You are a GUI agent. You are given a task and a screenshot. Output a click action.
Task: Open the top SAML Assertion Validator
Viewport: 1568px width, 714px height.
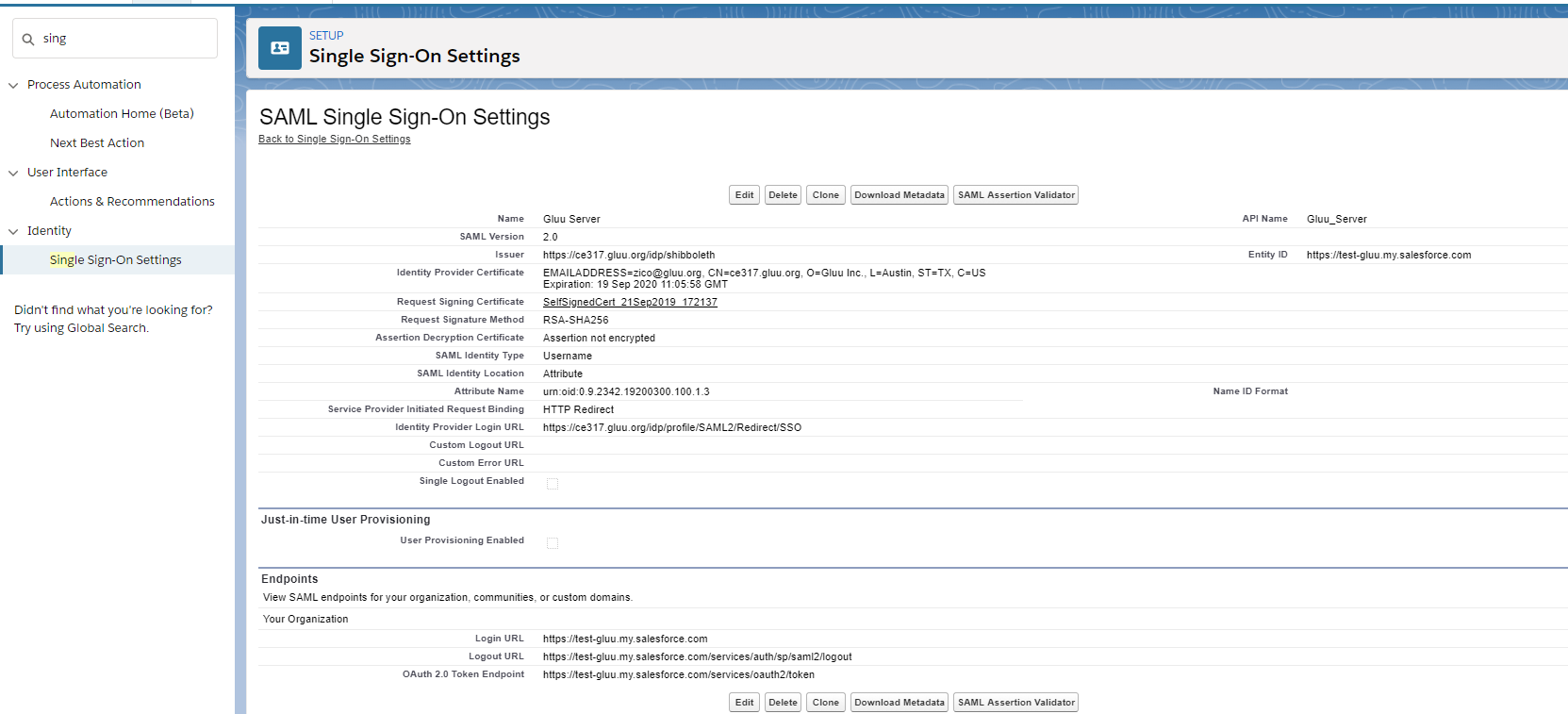click(1015, 195)
